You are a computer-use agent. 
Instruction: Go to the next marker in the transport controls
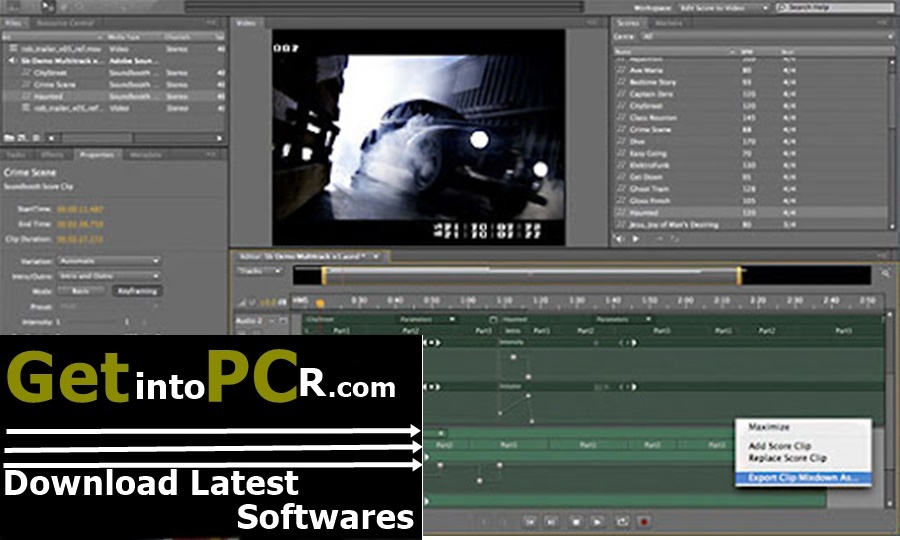[x=551, y=522]
